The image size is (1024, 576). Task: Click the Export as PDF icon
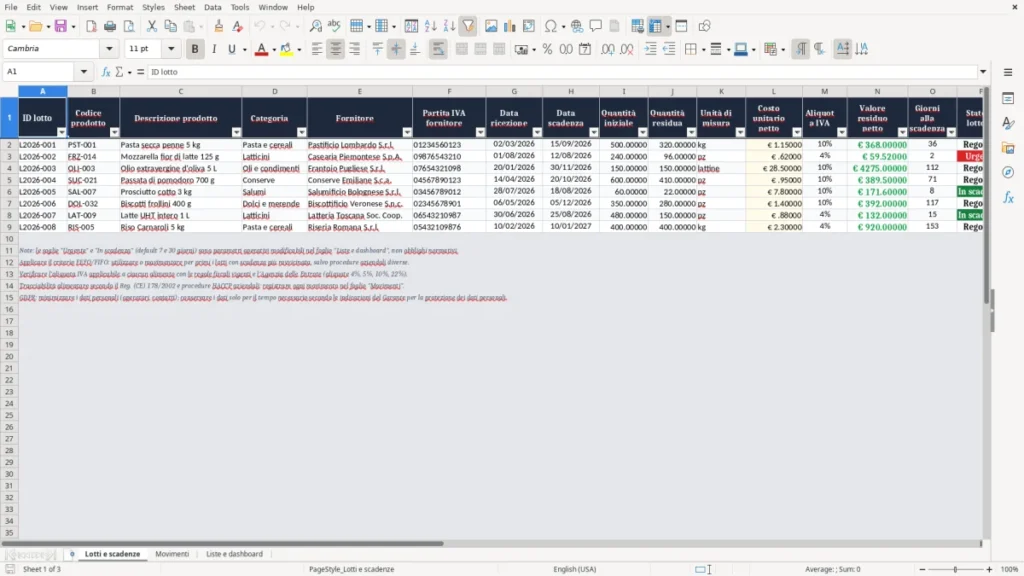click(91, 26)
